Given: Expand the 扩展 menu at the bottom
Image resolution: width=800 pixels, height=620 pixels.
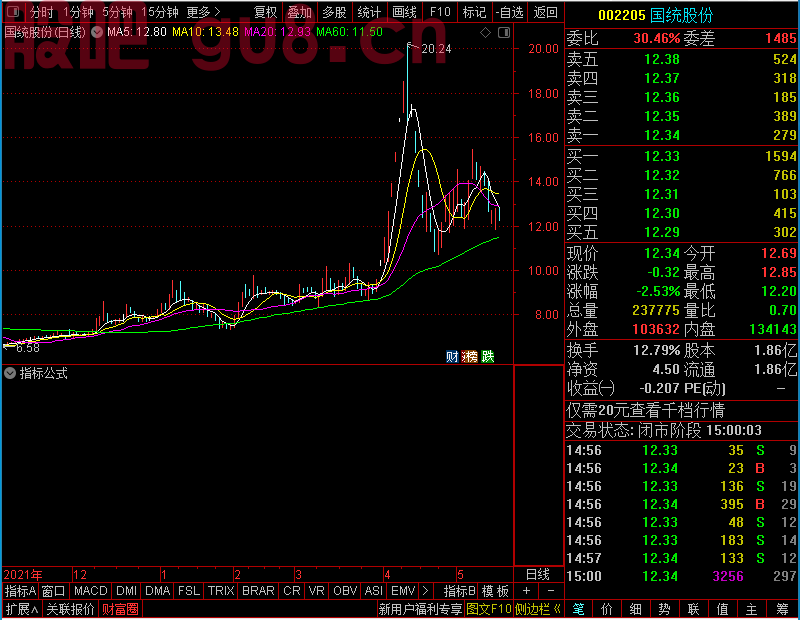Looking at the screenshot, I should coord(22,609).
